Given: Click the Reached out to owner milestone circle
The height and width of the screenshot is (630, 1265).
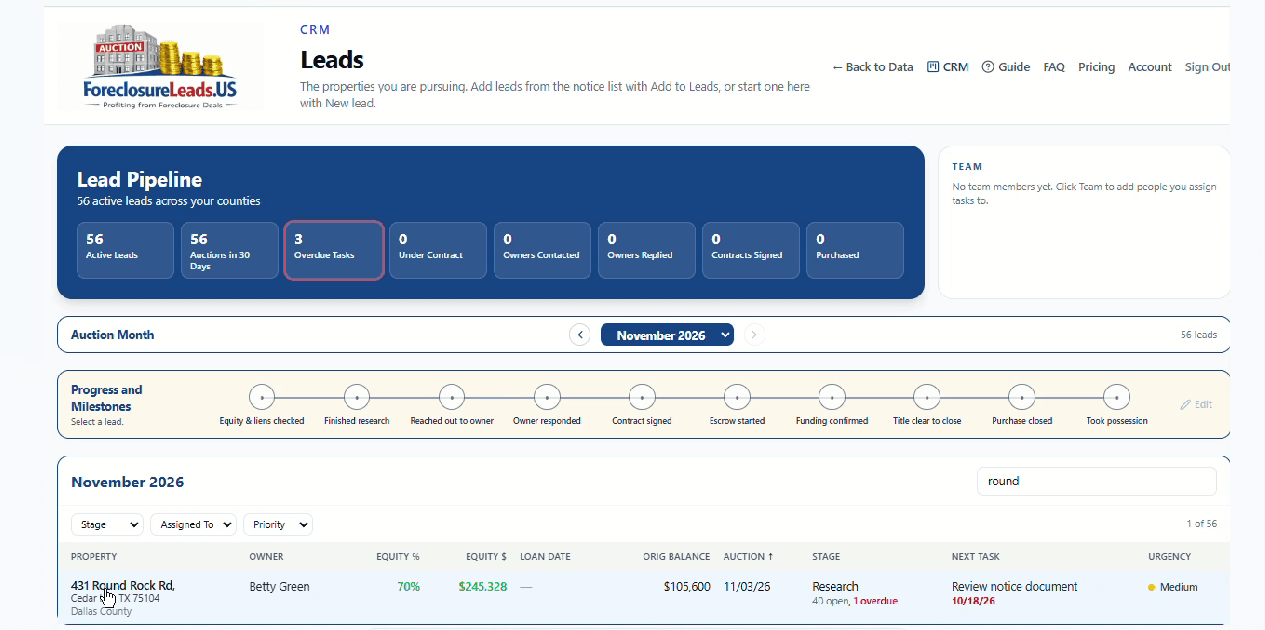Looking at the screenshot, I should pyautogui.click(x=452, y=397).
